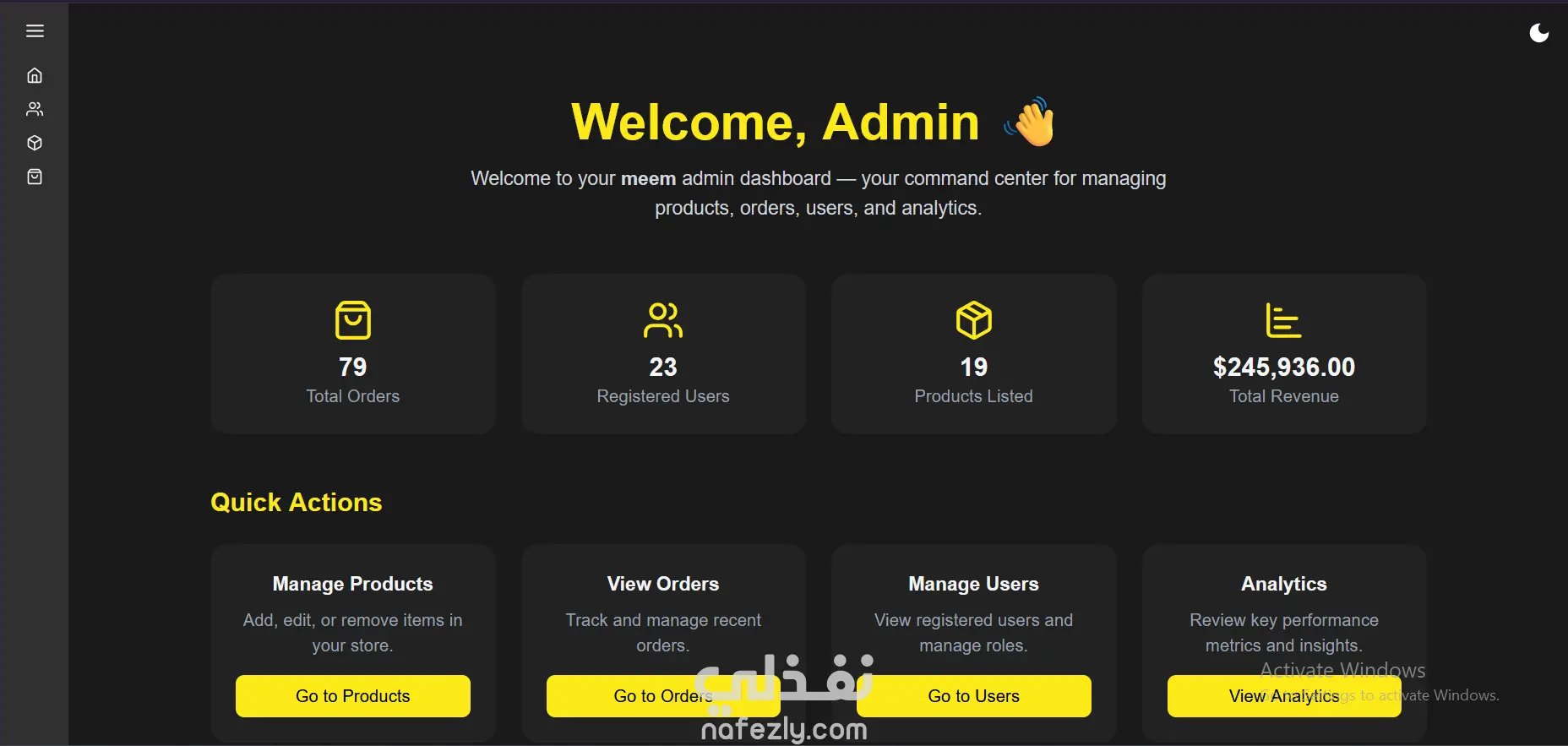This screenshot has height=746, width=1568.
Task: Click the Products Listed label
Action: (974, 396)
